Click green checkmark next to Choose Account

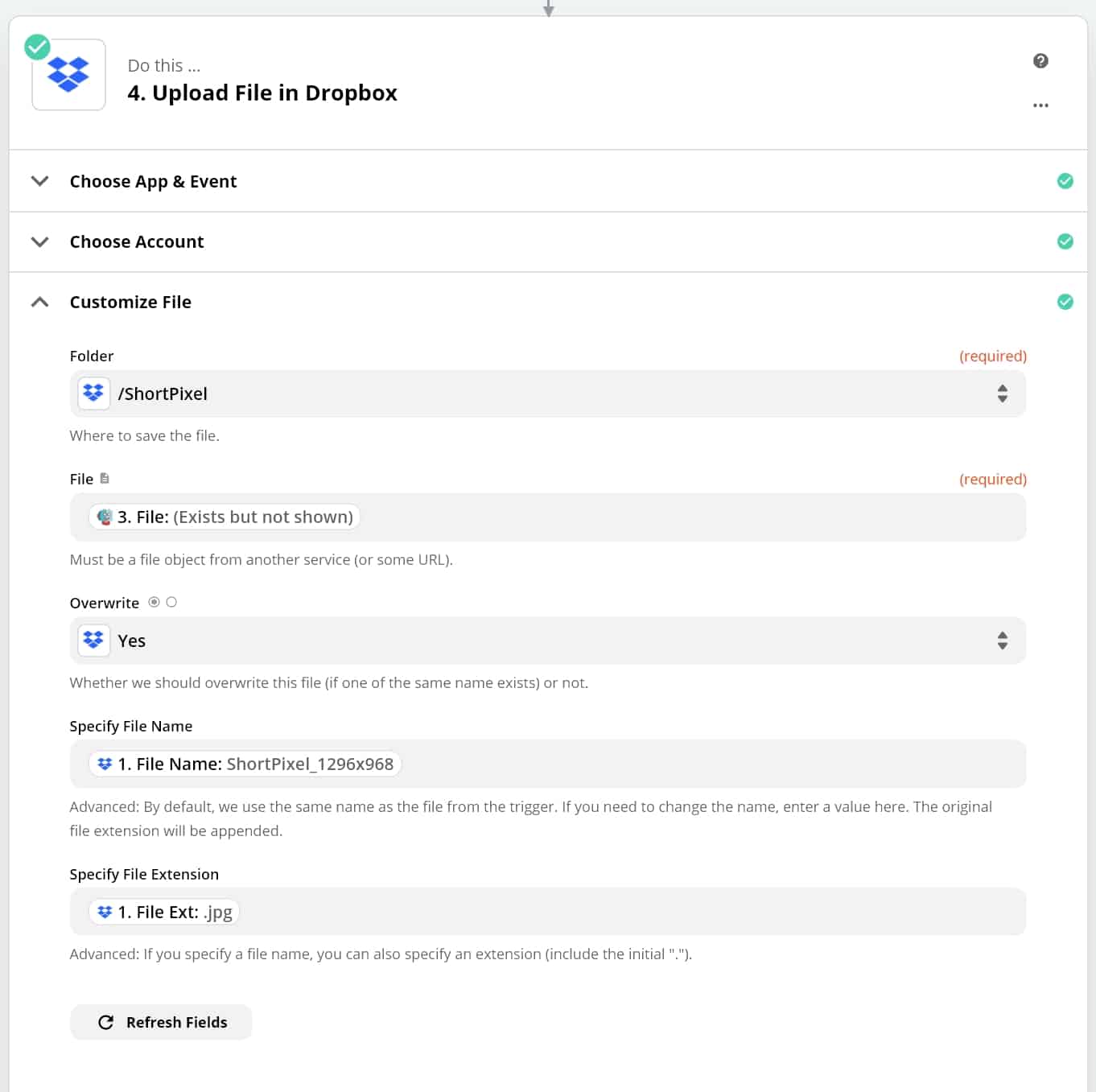tap(1065, 241)
